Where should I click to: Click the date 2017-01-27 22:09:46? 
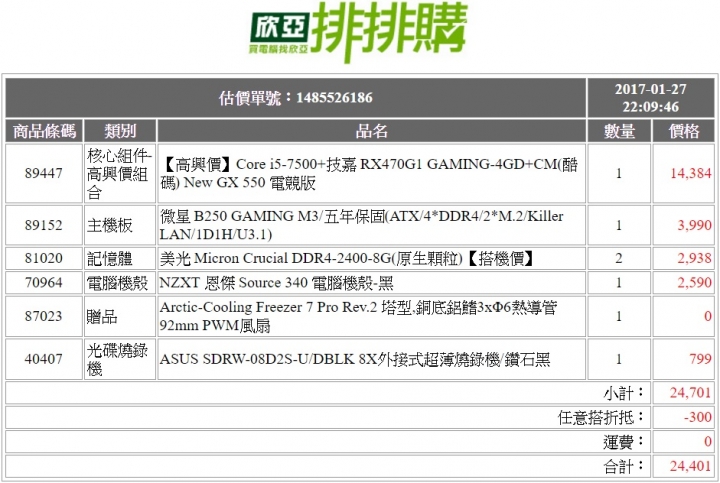coord(651,98)
